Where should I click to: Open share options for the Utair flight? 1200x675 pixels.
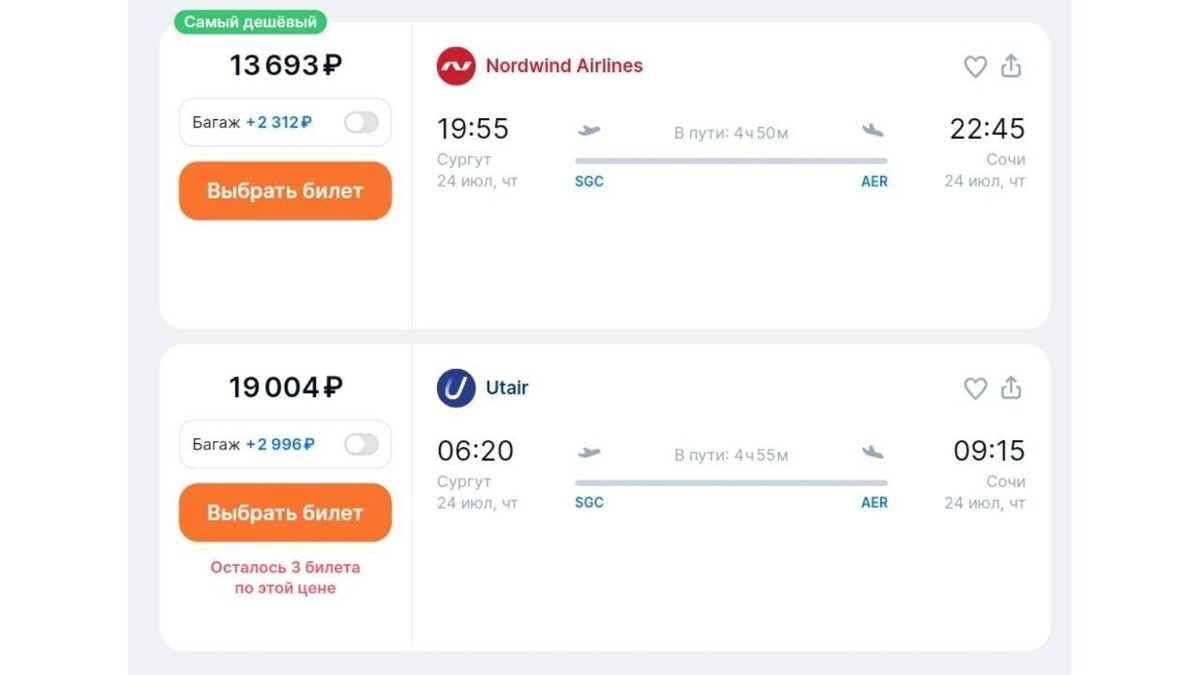point(1011,388)
